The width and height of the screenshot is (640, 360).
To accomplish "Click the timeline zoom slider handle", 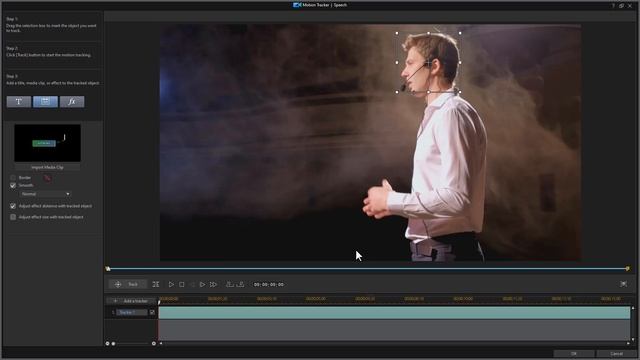I will (113, 344).
